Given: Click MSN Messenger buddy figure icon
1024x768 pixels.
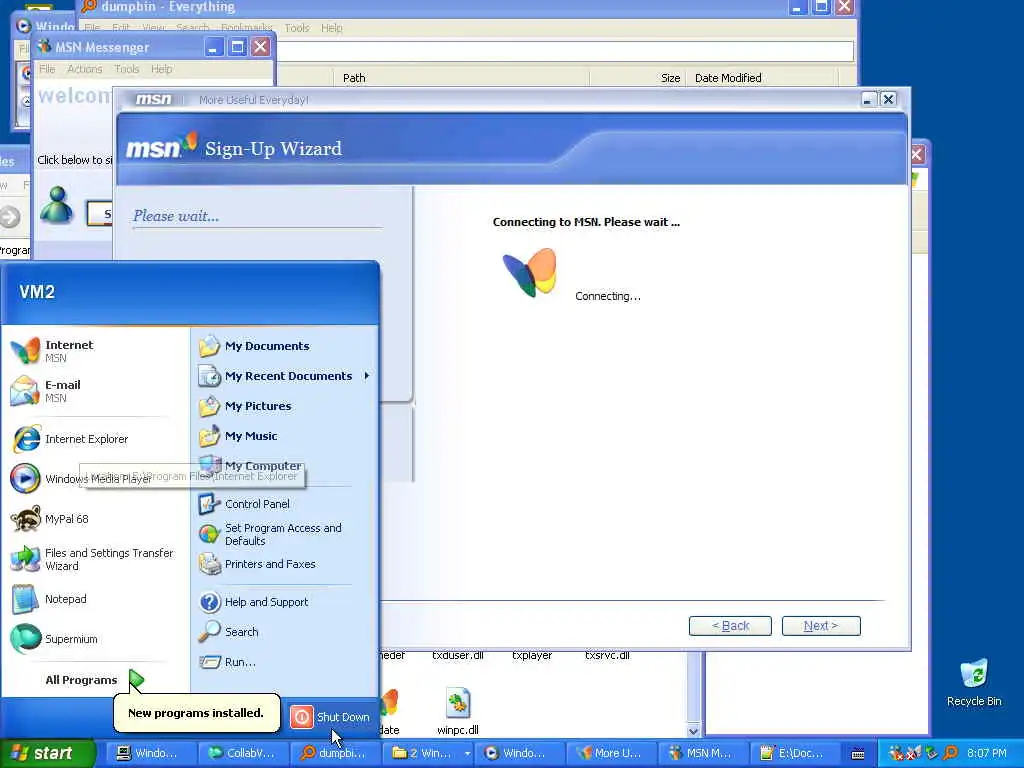Looking at the screenshot, I should tap(57, 205).
